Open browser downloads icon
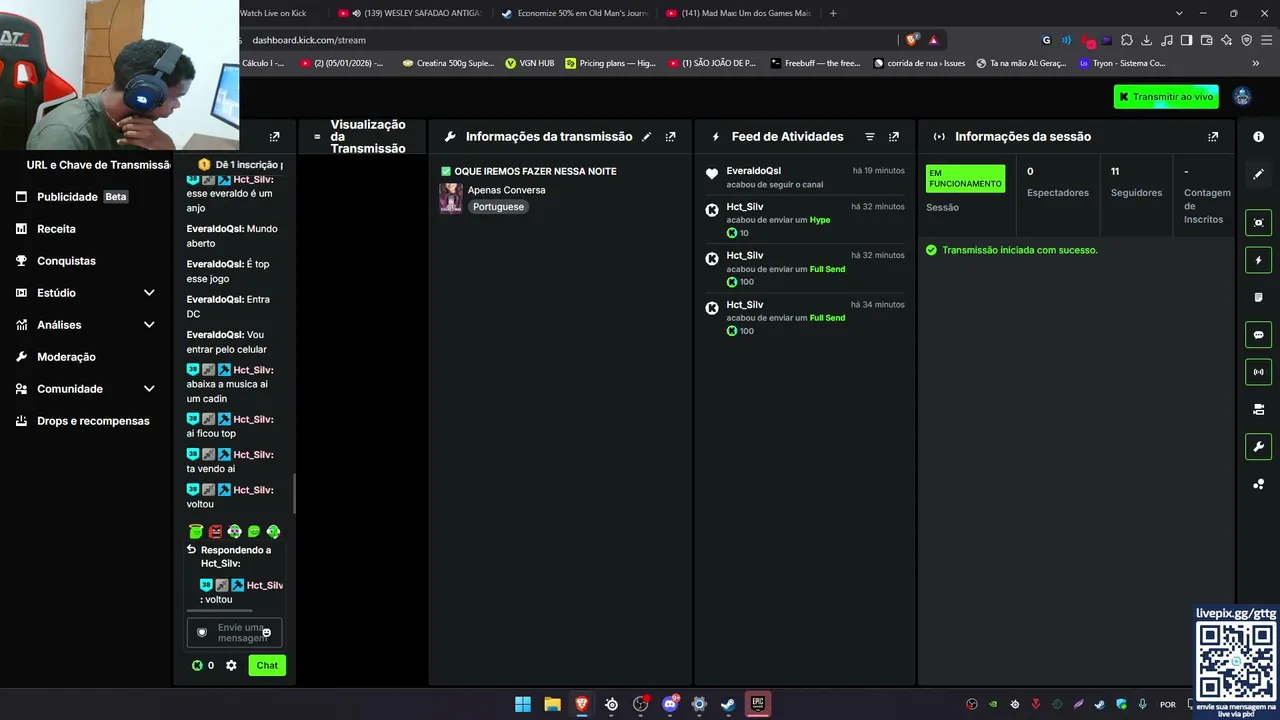Viewport: 1280px width, 720px height. [x=1146, y=40]
